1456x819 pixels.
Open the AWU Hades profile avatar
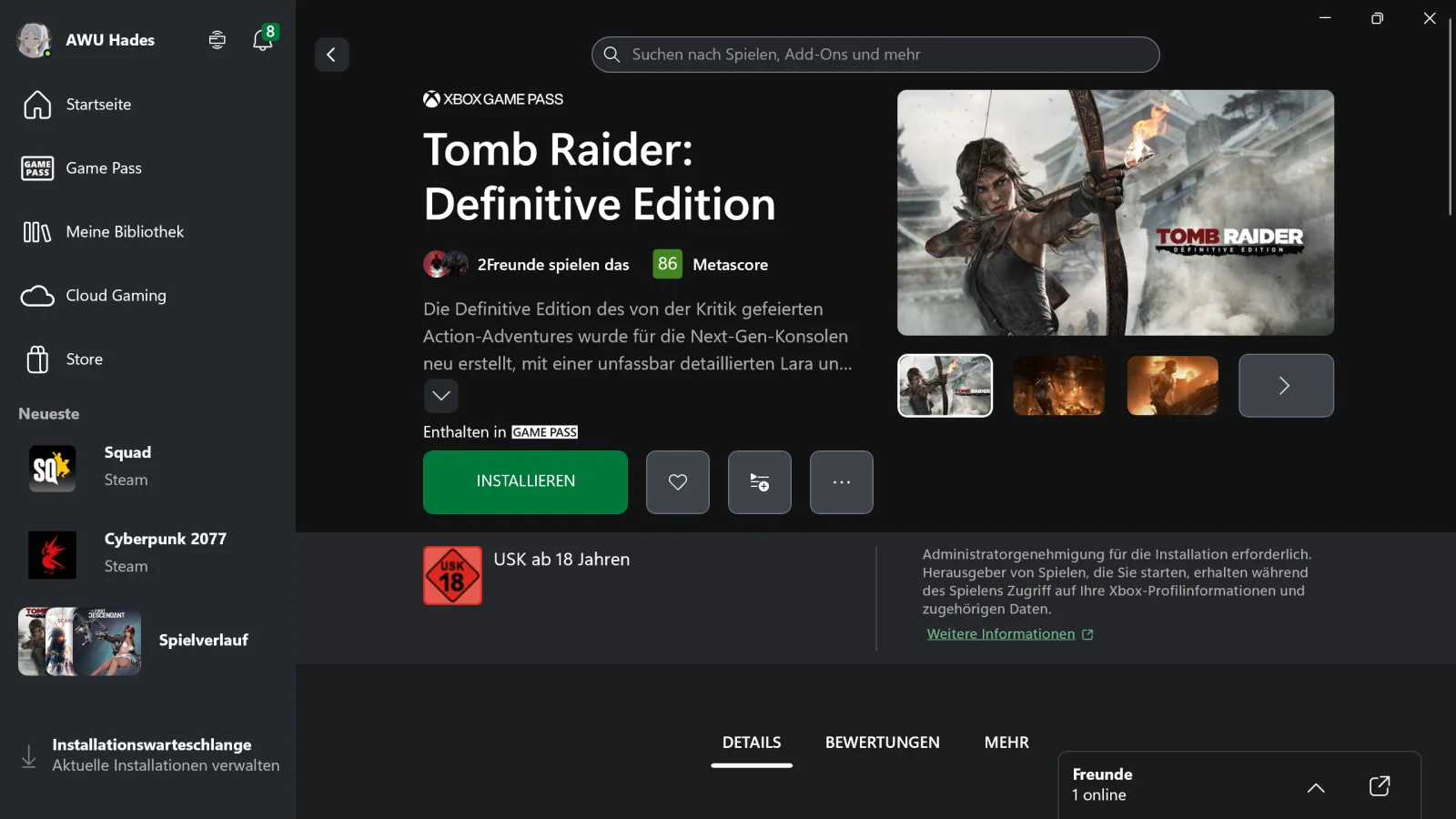[34, 40]
